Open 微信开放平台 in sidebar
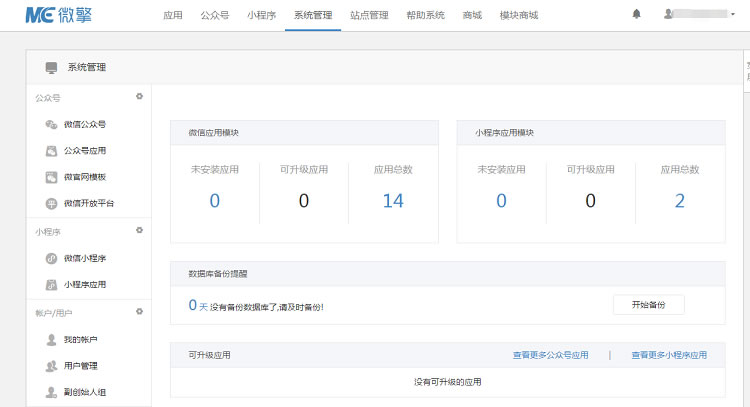The image size is (750, 407). click(89, 203)
